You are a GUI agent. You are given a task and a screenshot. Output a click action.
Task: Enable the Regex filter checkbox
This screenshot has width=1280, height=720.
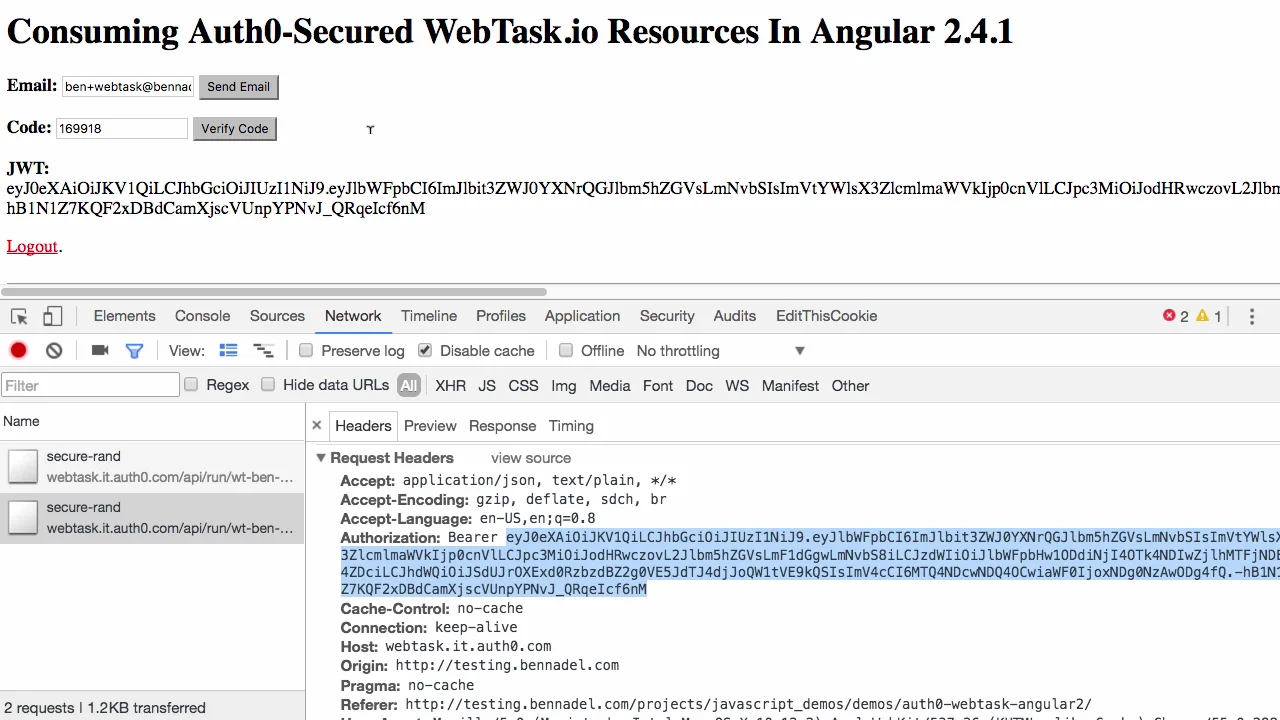point(191,384)
